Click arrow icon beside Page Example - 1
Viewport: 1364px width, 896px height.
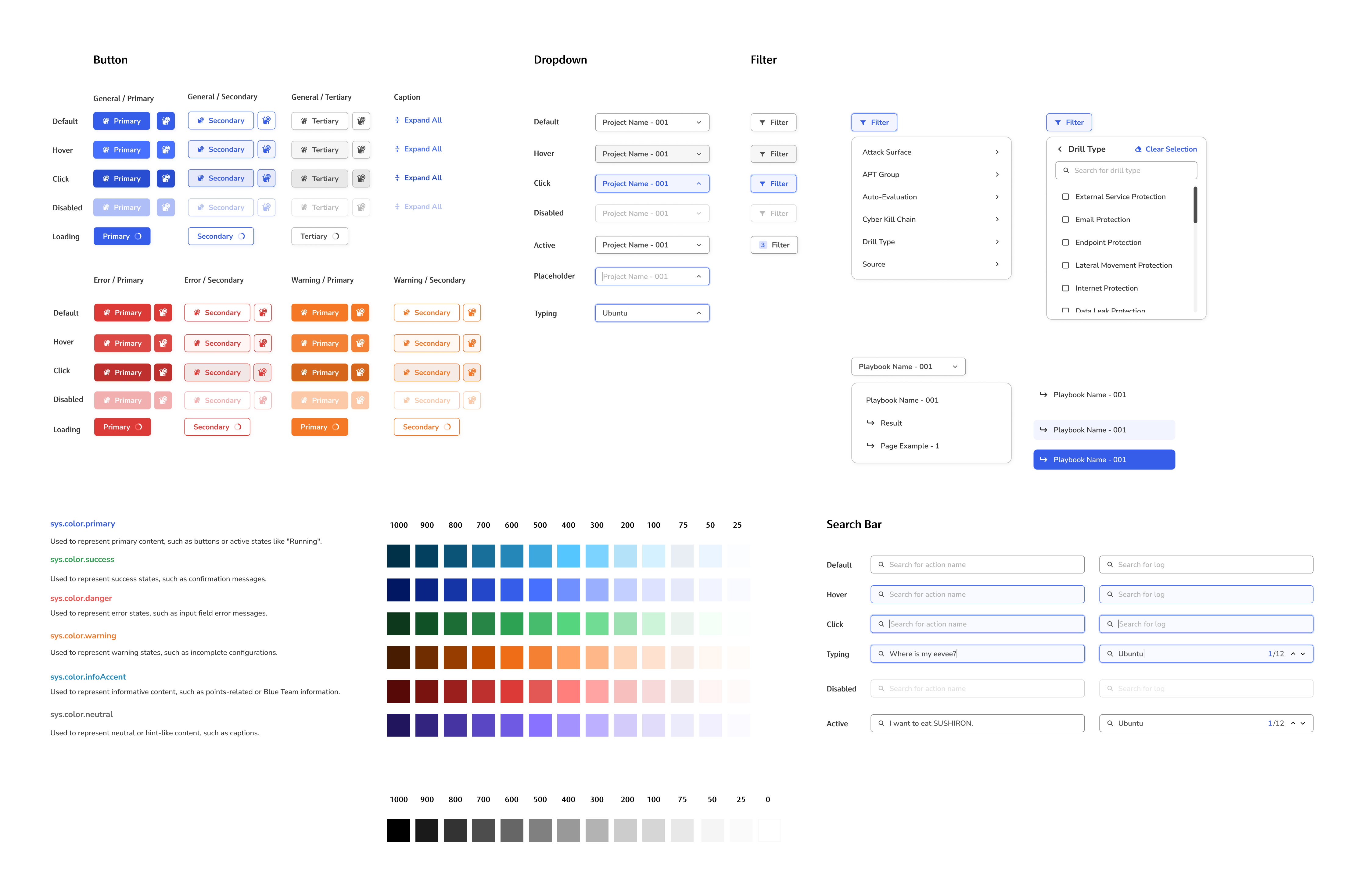coord(870,446)
